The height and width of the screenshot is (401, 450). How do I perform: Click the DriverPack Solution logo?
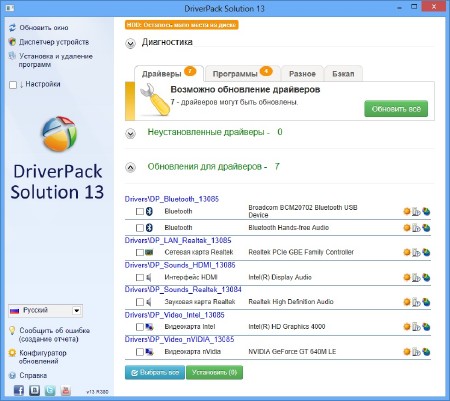point(59,134)
